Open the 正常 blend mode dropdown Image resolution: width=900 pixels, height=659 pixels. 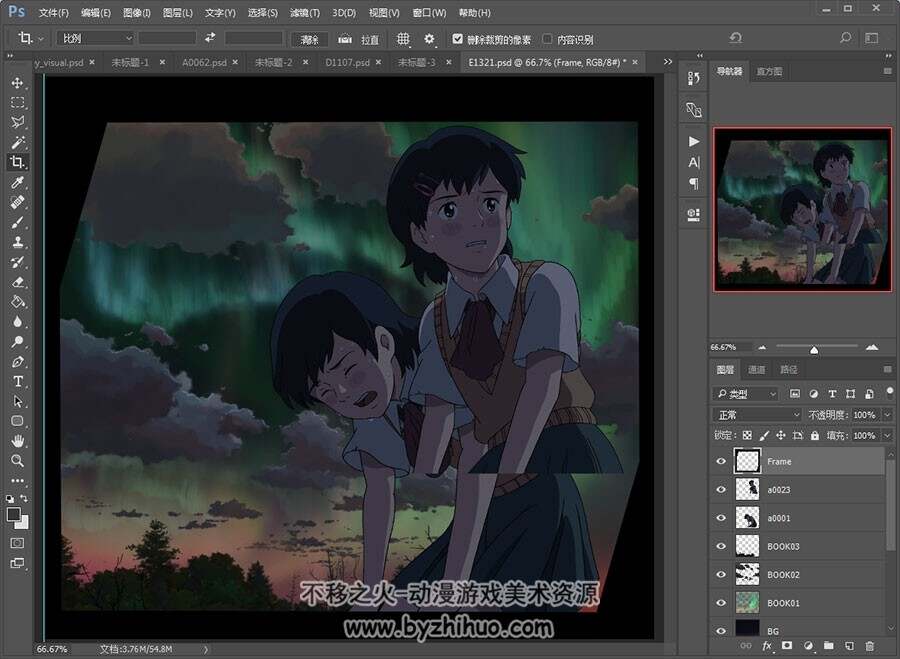click(757, 414)
